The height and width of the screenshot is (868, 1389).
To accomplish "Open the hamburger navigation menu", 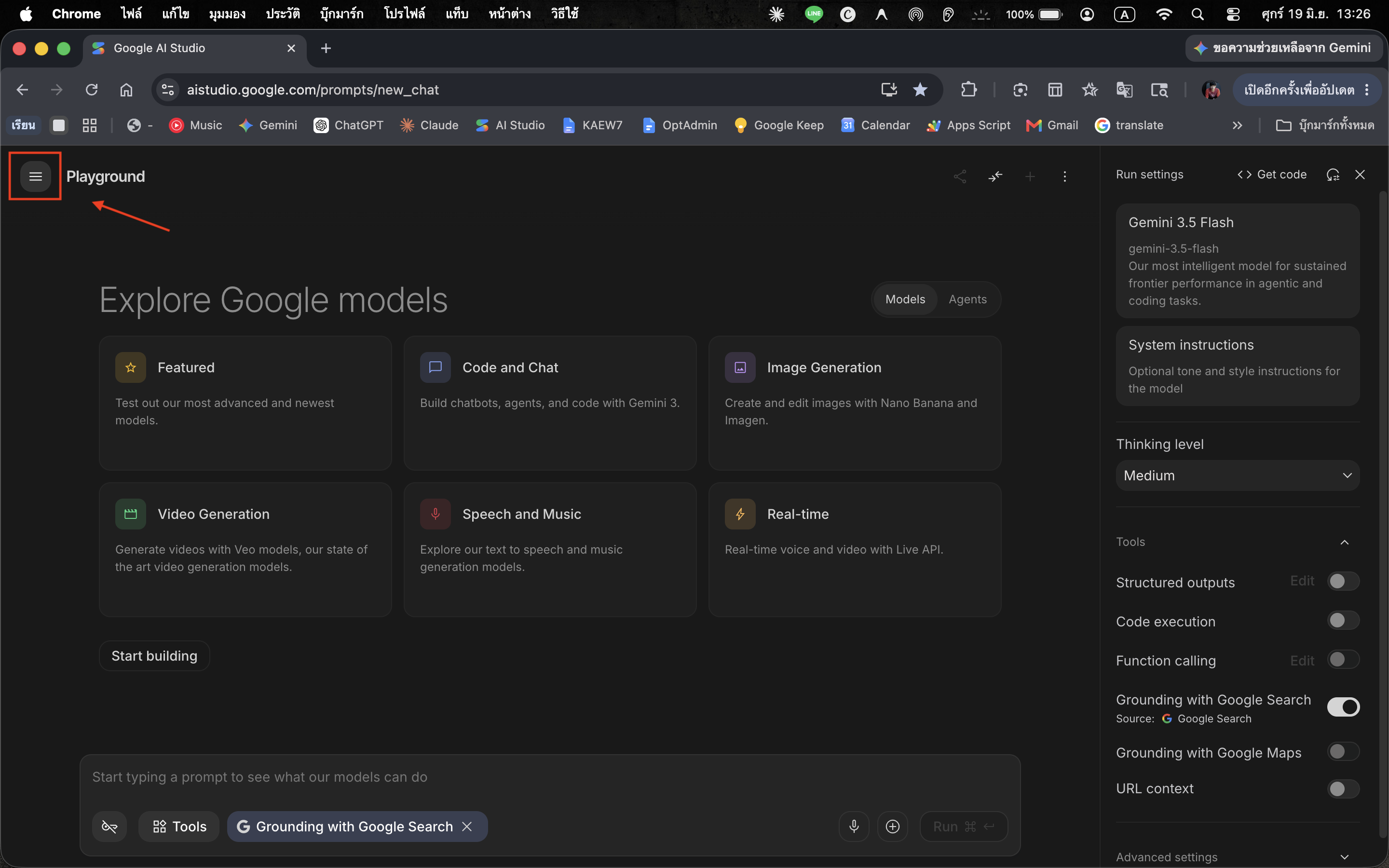I will [35, 176].
